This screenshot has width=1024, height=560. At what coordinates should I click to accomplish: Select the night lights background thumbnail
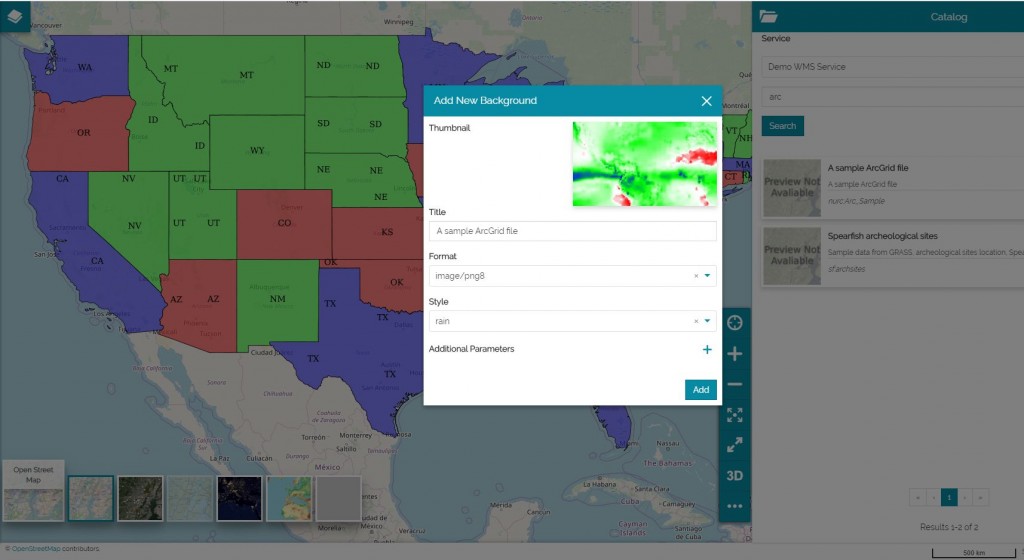[239, 498]
